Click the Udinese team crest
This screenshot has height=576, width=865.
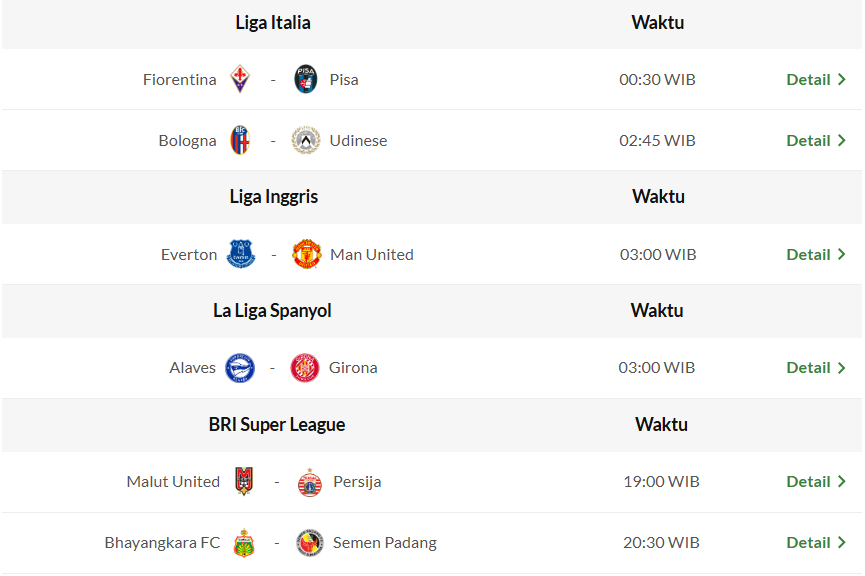pos(305,140)
